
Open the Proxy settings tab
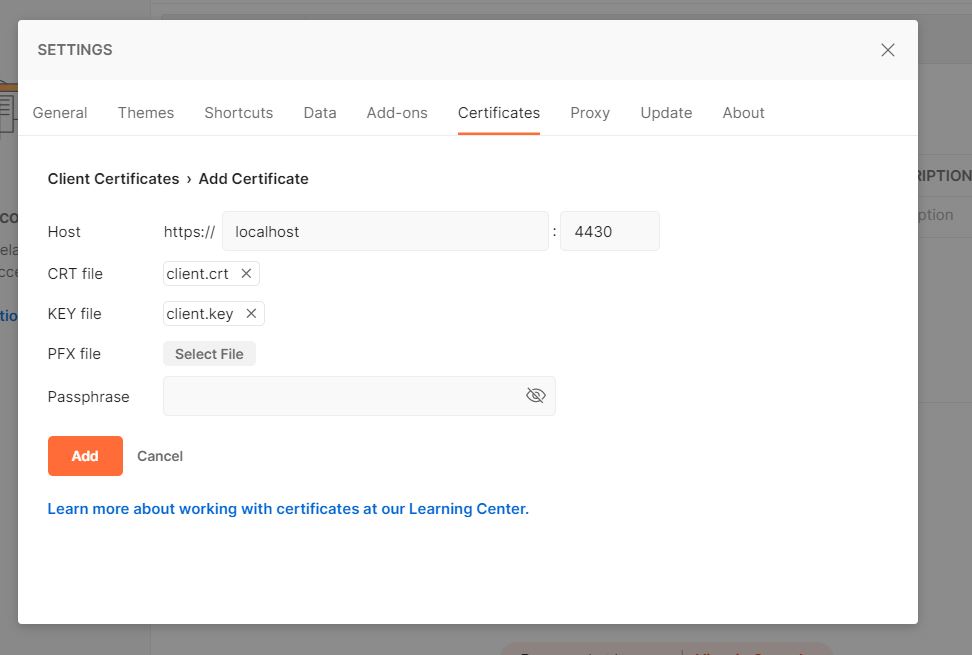click(x=590, y=113)
